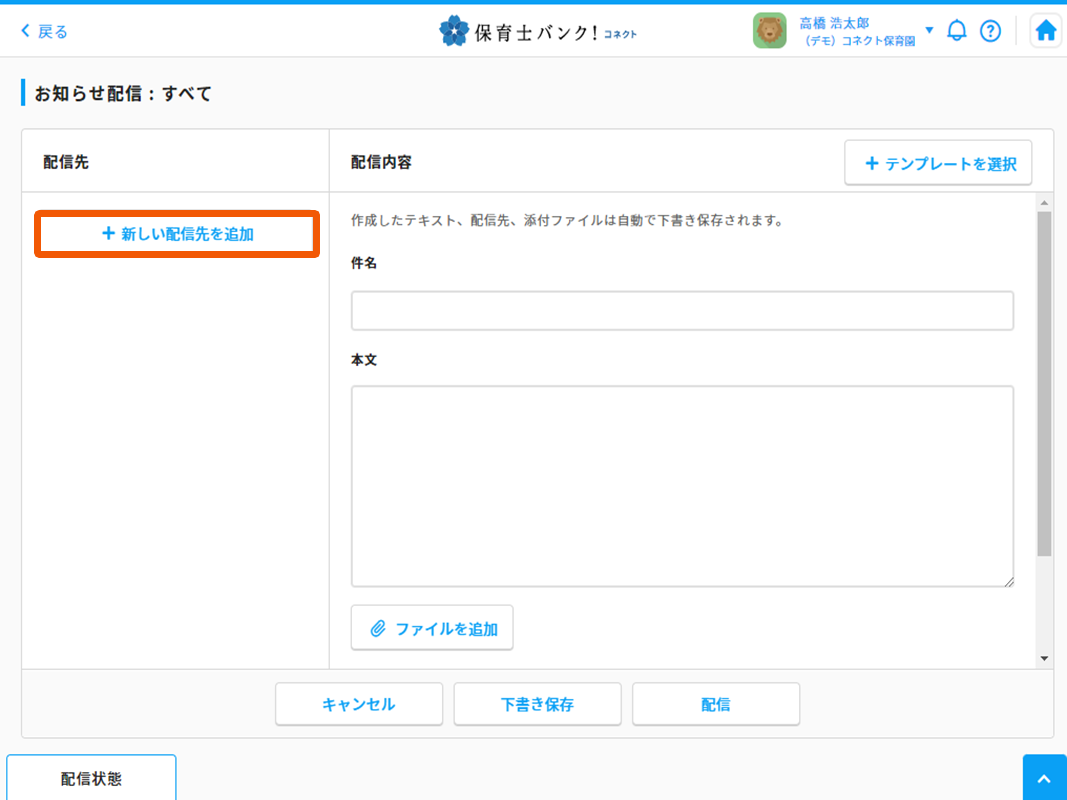The width and height of the screenshot is (1067, 800).
Task: Click the content scrollbar down arrow
Action: 1044,659
